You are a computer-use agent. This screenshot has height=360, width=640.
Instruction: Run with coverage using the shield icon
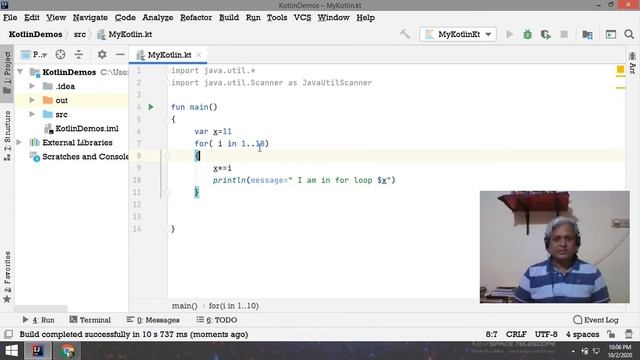click(546, 35)
